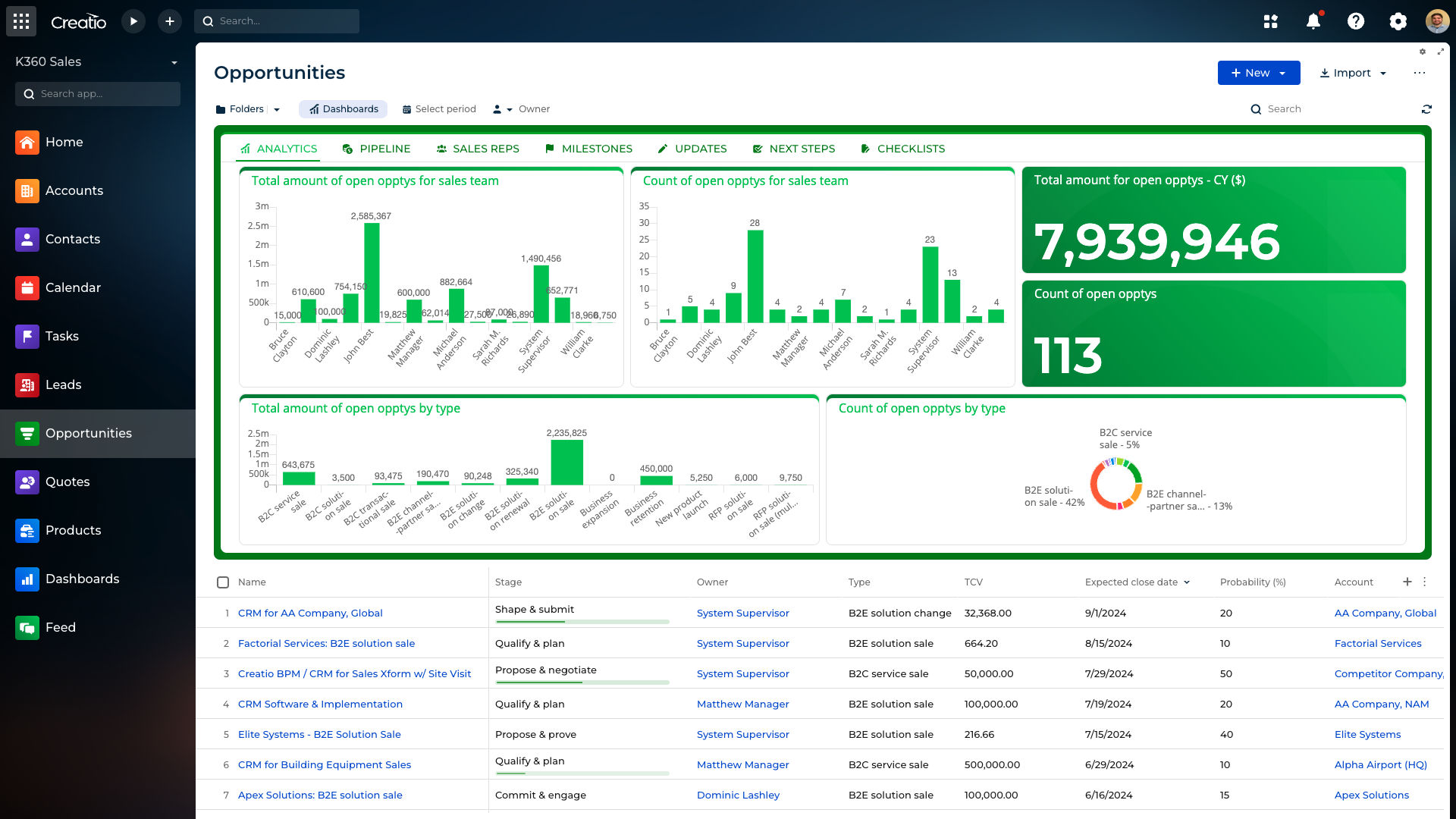This screenshot has width=1456, height=819.
Task: Click the Total amount 7,939,946 metric tile
Action: [x=1213, y=220]
